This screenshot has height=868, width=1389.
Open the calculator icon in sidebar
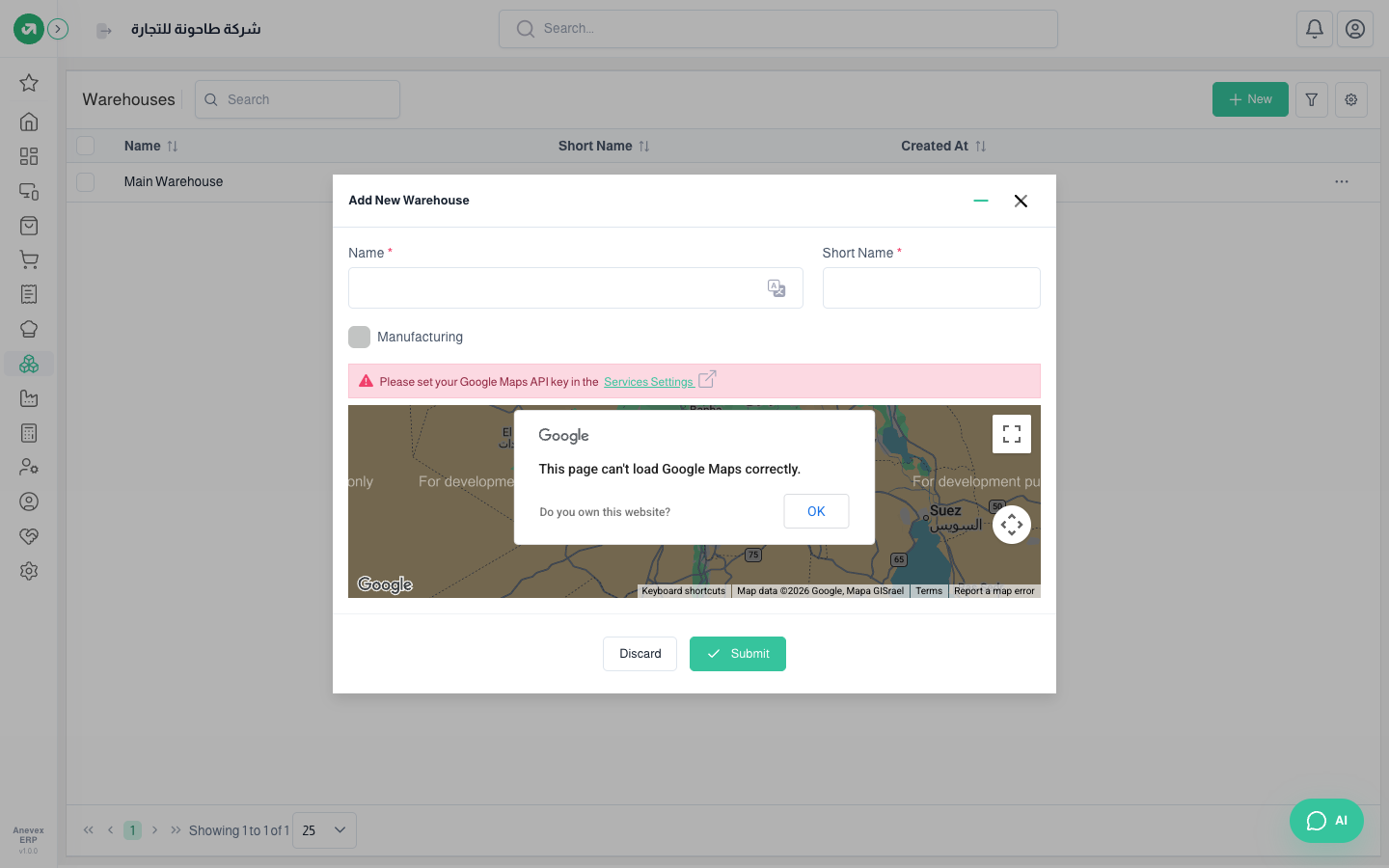(29, 433)
